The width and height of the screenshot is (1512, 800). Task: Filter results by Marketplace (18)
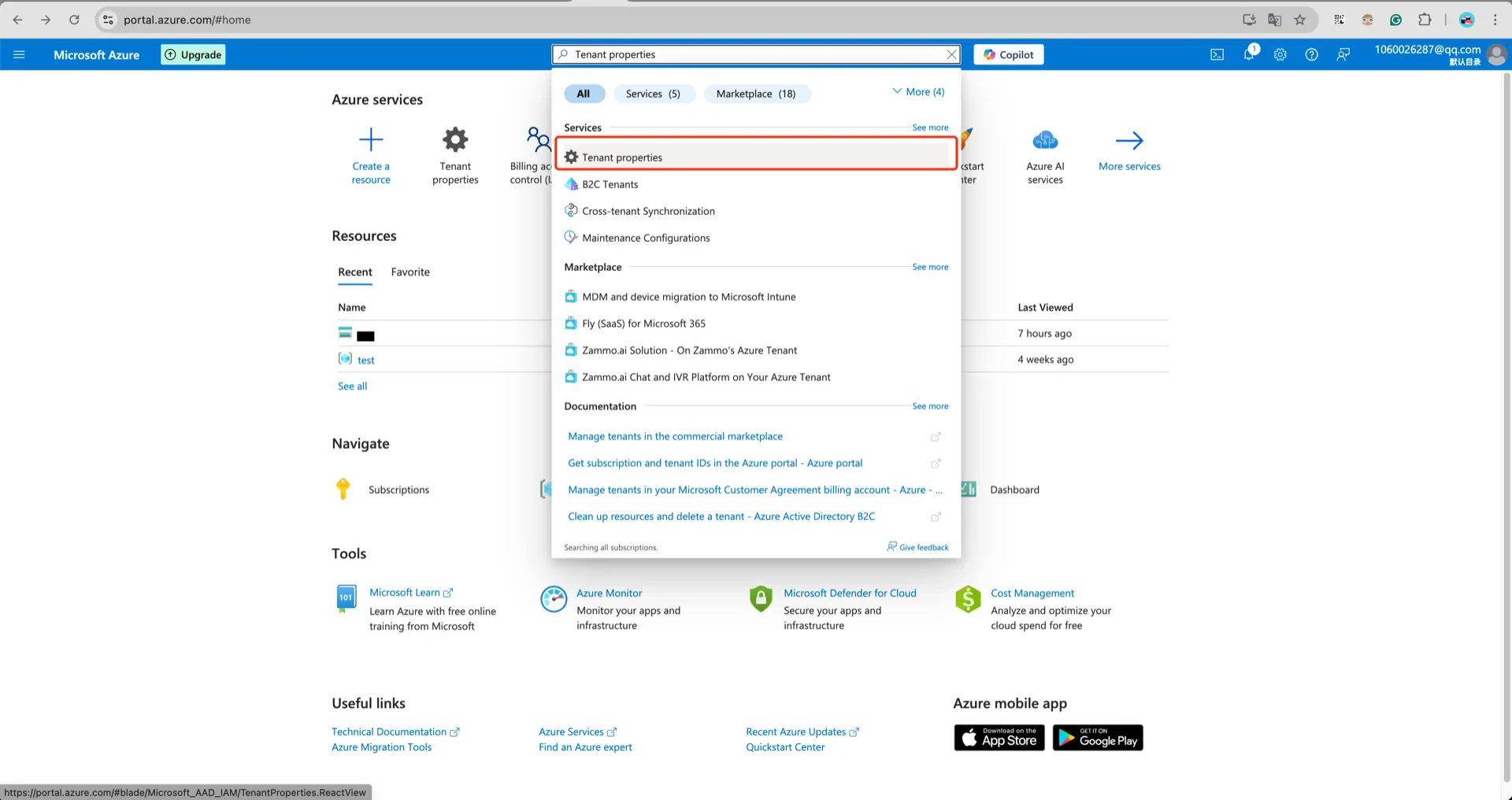pos(756,94)
